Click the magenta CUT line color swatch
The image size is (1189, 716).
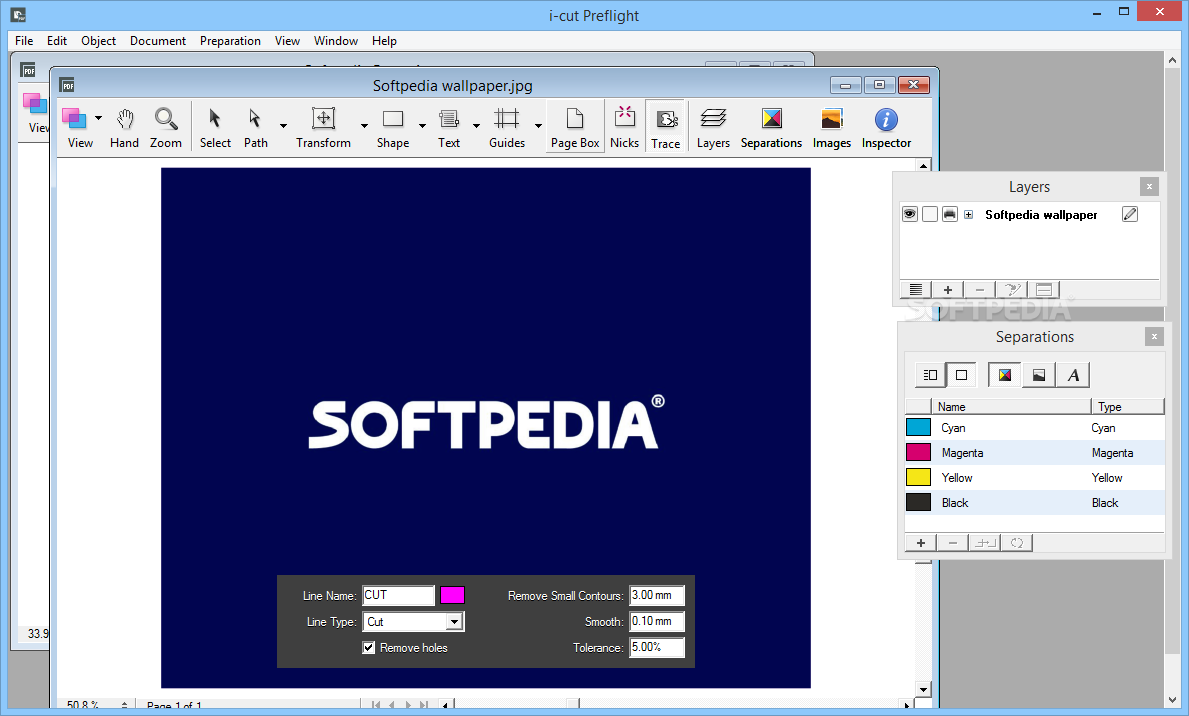[x=453, y=595]
